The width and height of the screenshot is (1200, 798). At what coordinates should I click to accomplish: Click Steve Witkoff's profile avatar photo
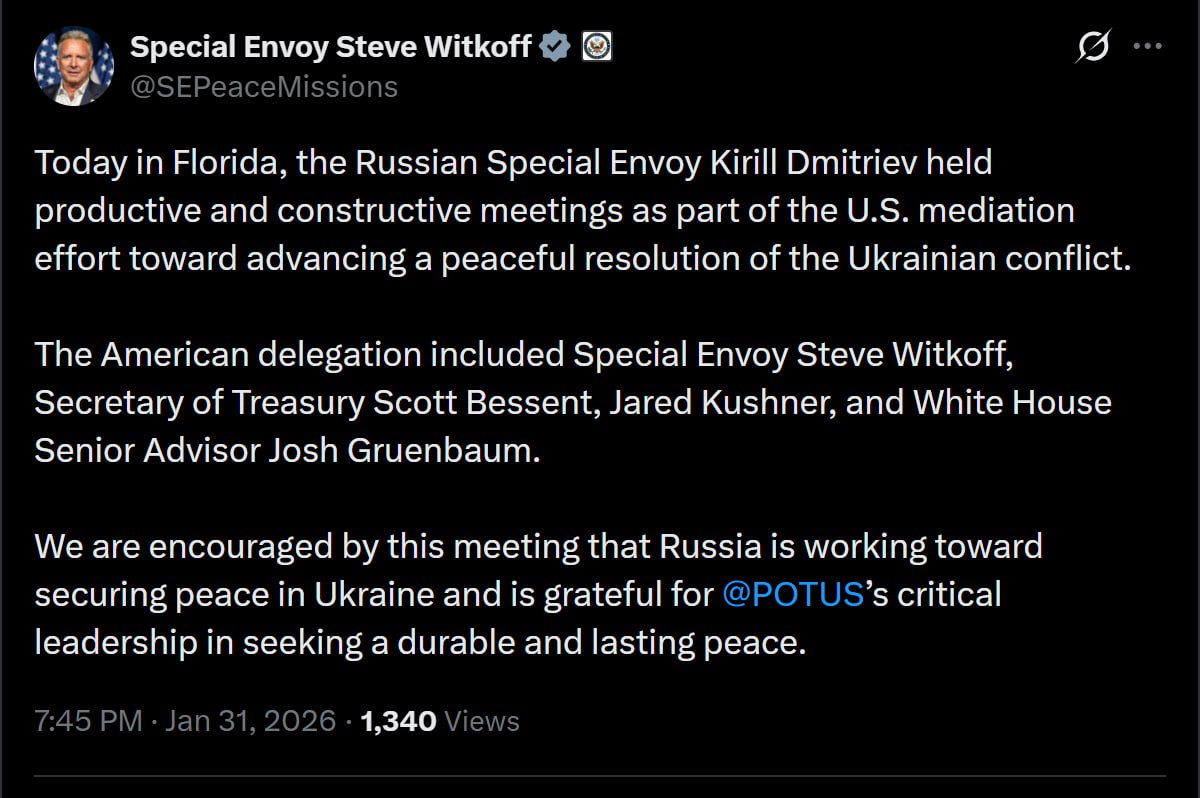74,66
